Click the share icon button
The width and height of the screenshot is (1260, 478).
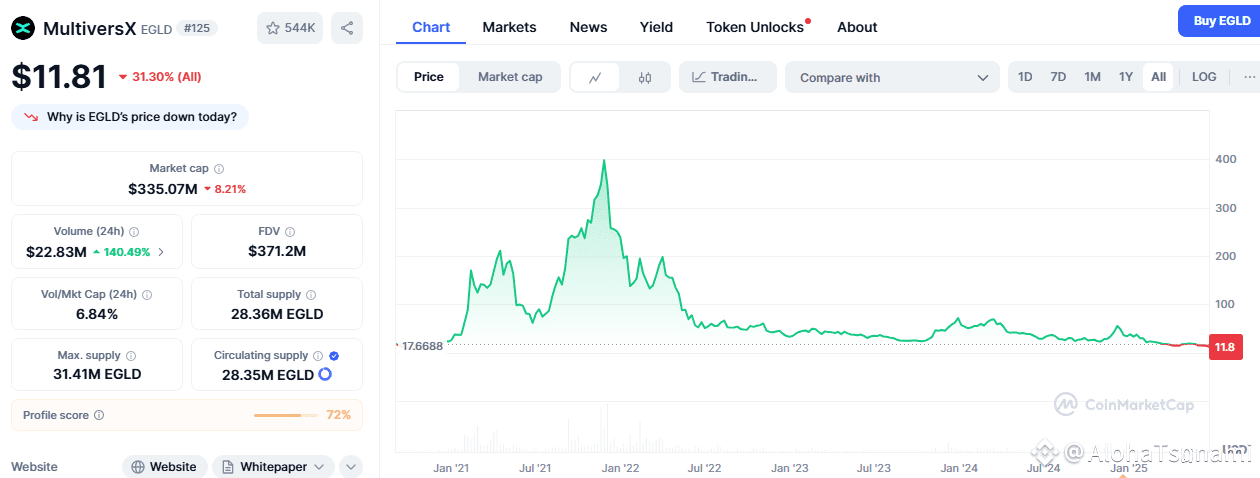tap(347, 28)
